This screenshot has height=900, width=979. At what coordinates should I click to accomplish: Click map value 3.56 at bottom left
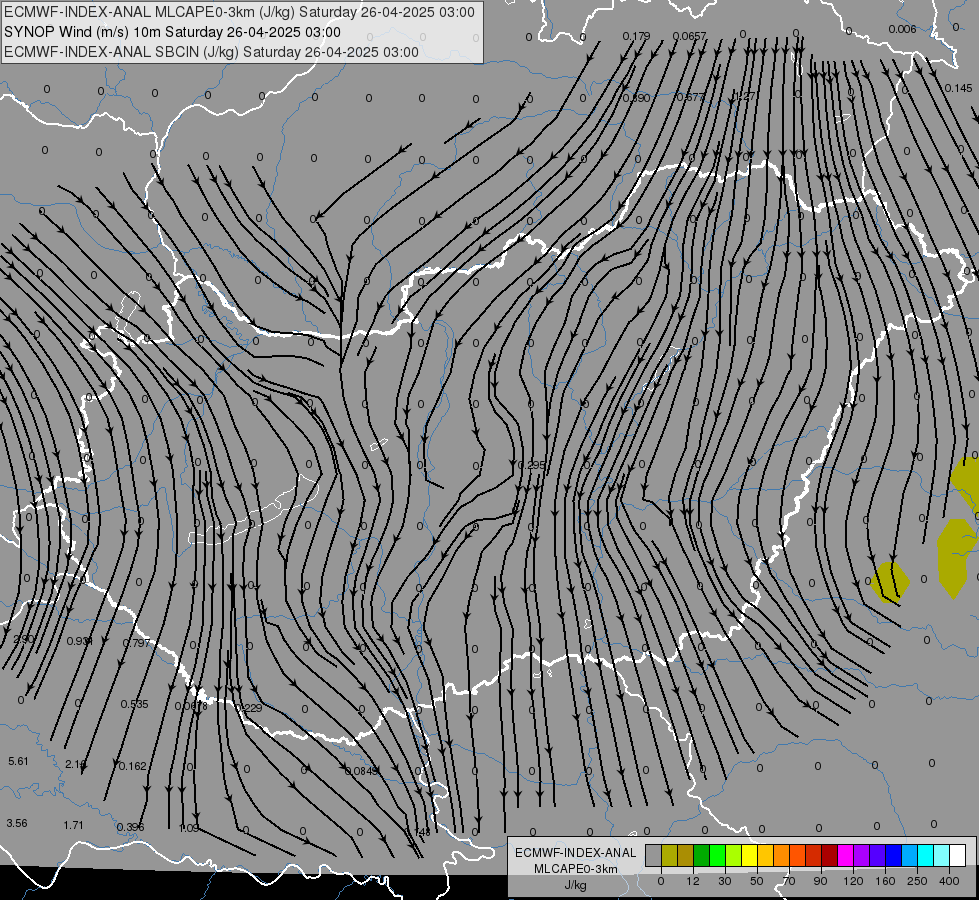pos(17,823)
